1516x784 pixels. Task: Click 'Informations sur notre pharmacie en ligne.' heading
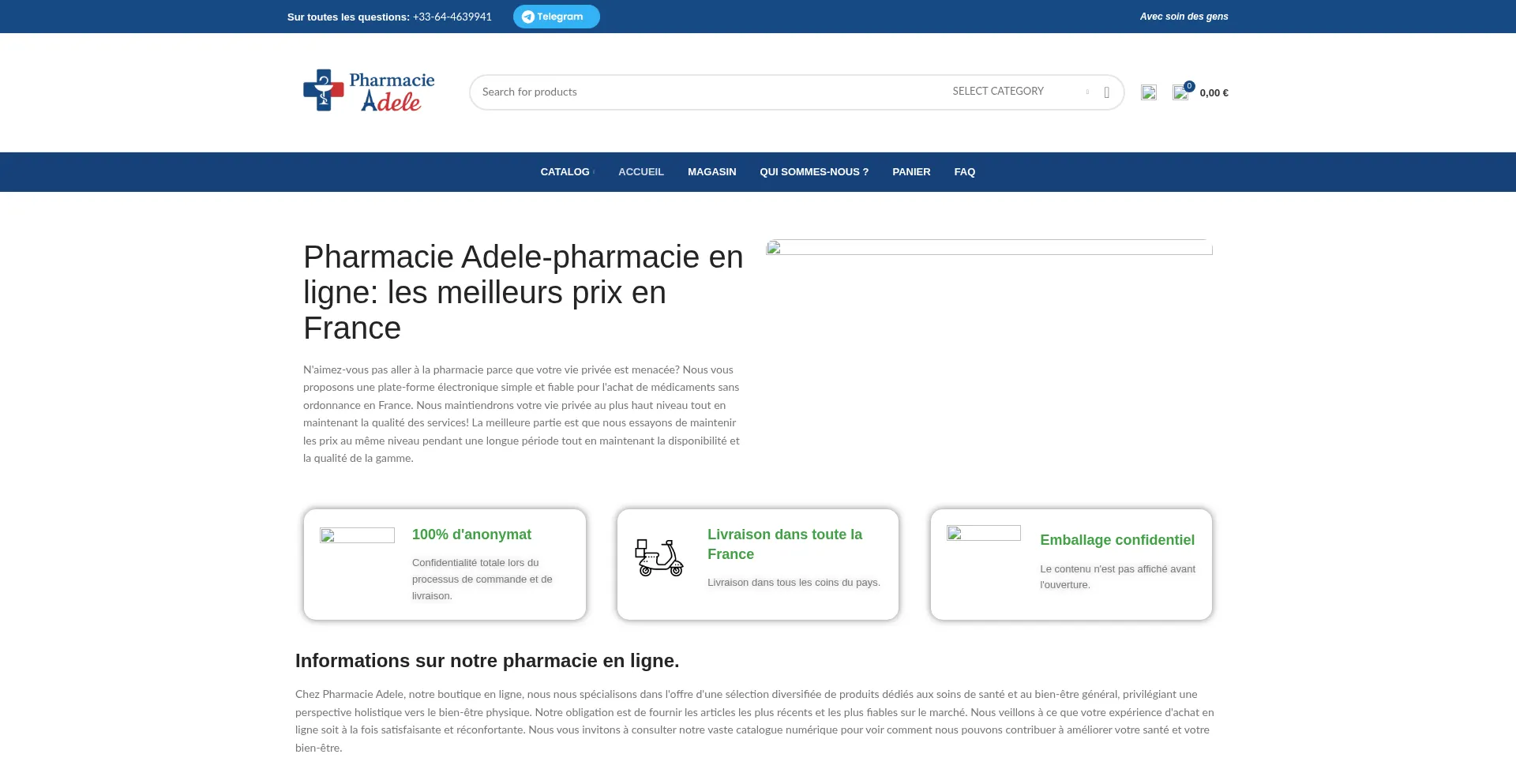pyautogui.click(x=487, y=661)
